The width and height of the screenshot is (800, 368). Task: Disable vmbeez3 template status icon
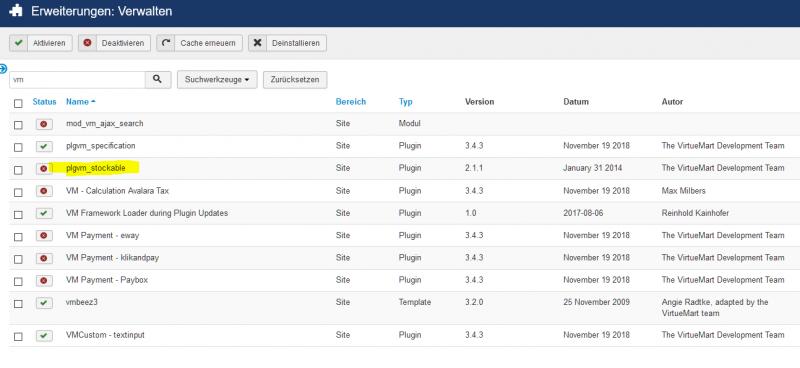tap(44, 303)
